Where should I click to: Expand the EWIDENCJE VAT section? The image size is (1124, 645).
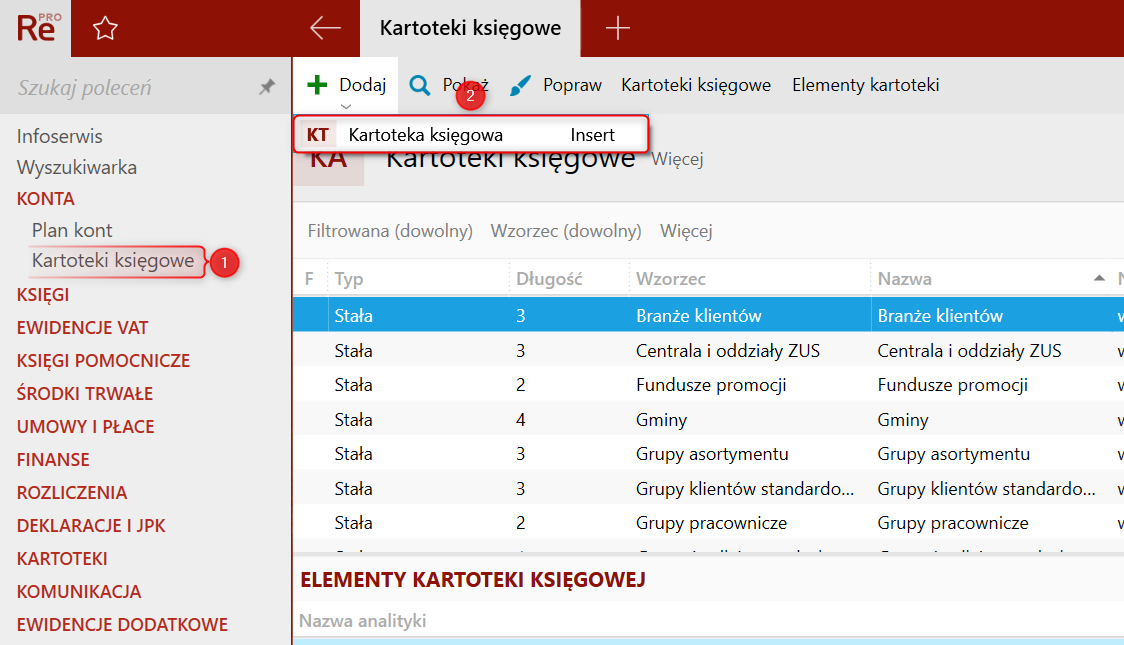(x=82, y=328)
